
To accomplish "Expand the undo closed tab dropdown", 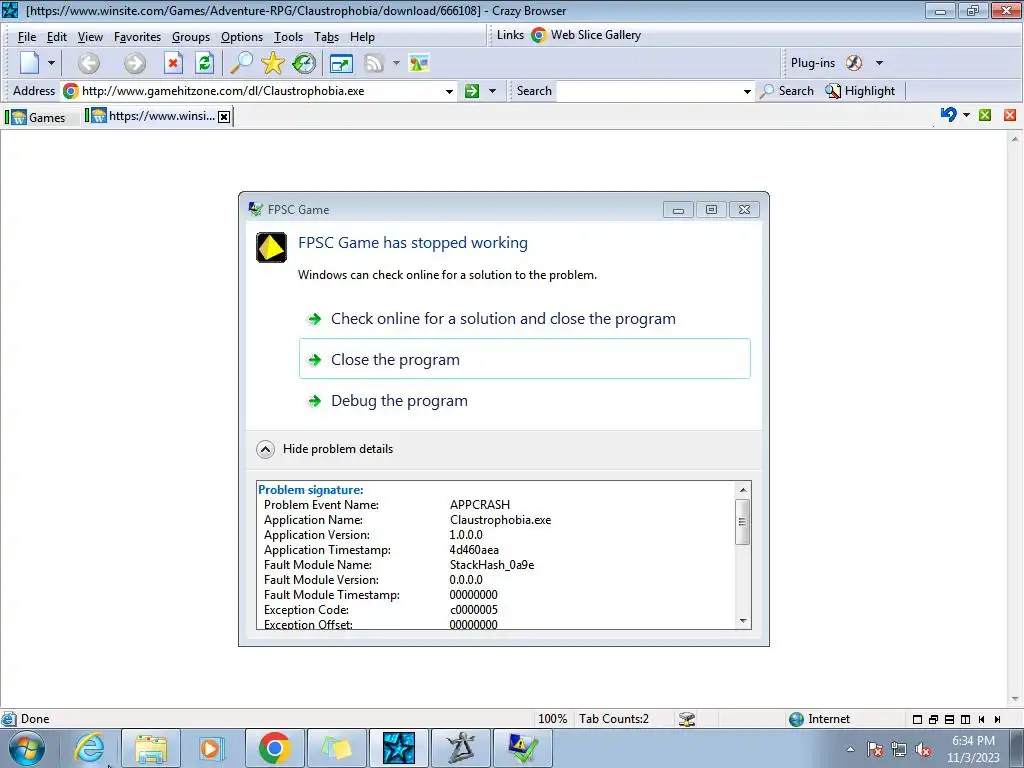I will [966, 115].
